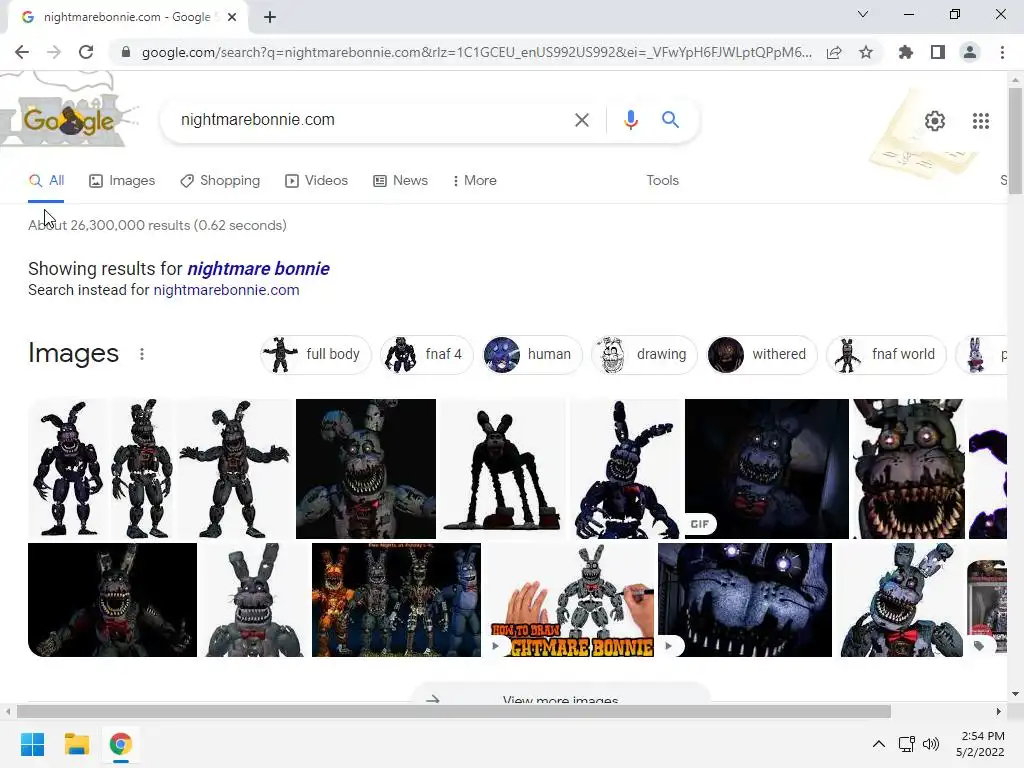Click the results count text
The height and width of the screenshot is (768, 1024).
pos(157,225)
